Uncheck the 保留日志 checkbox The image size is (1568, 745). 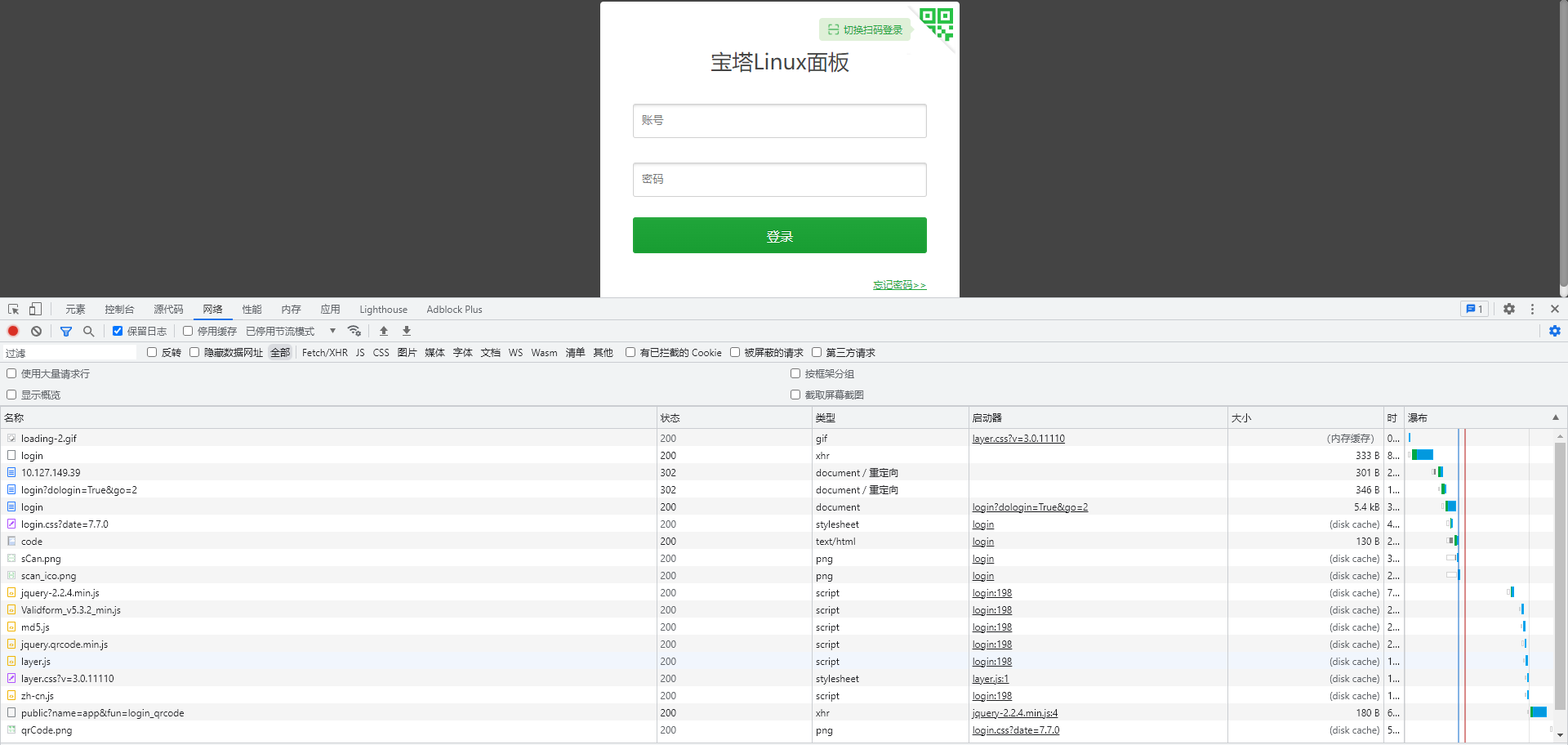(118, 331)
